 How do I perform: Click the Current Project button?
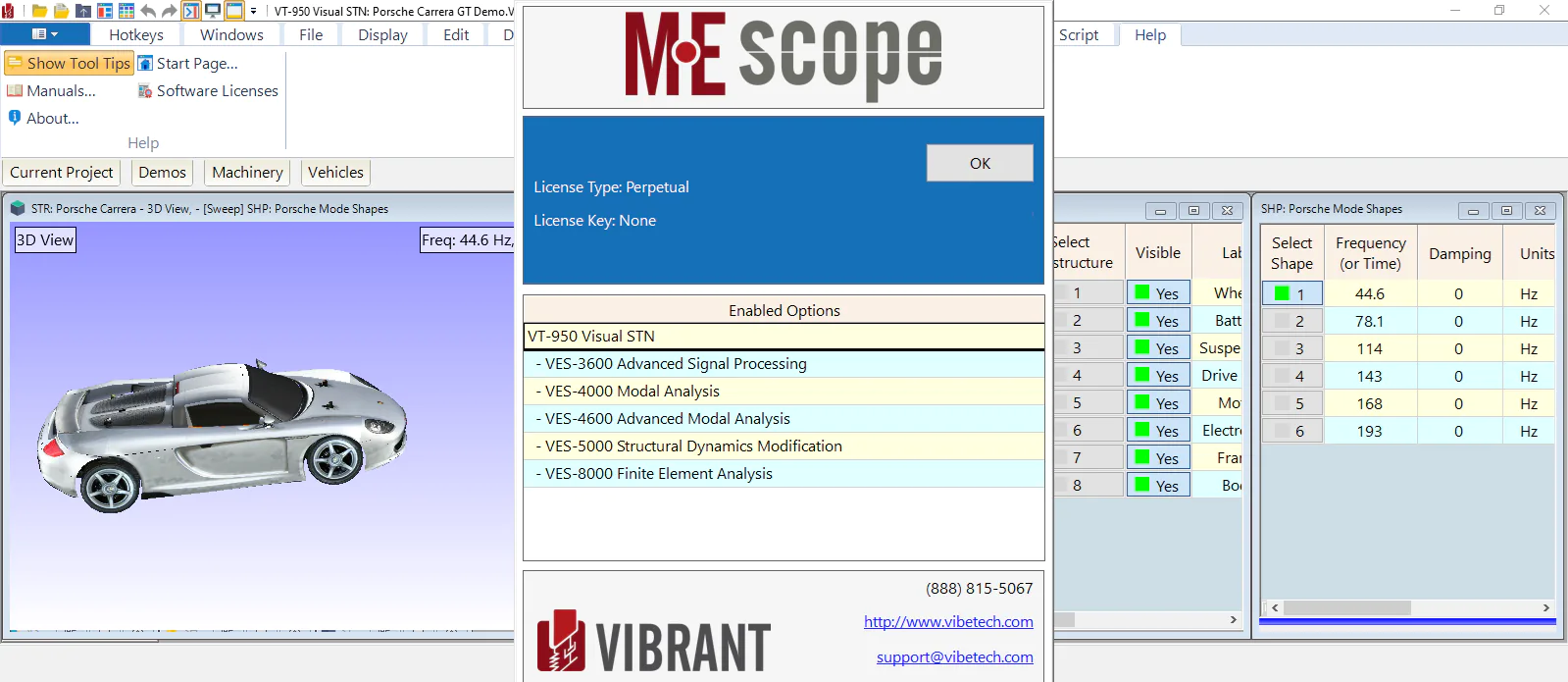coord(62,172)
